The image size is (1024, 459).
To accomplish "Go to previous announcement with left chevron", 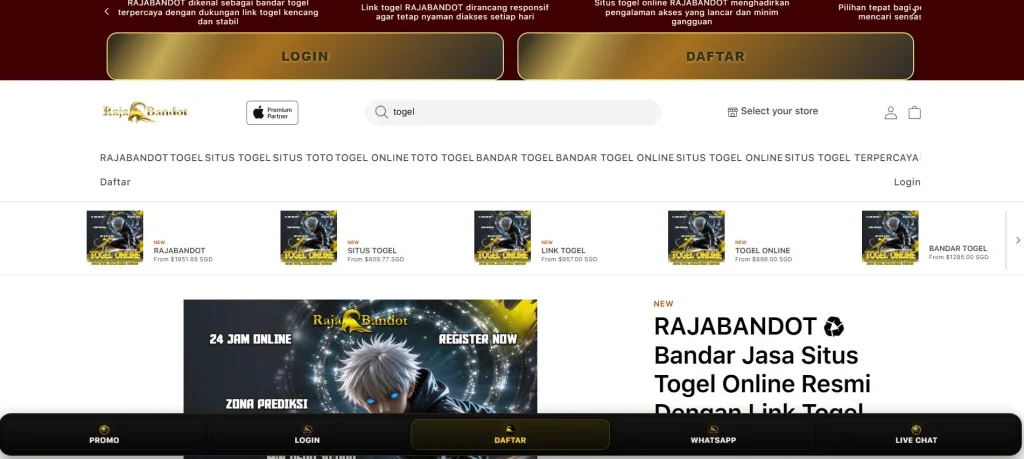I will click(x=107, y=11).
